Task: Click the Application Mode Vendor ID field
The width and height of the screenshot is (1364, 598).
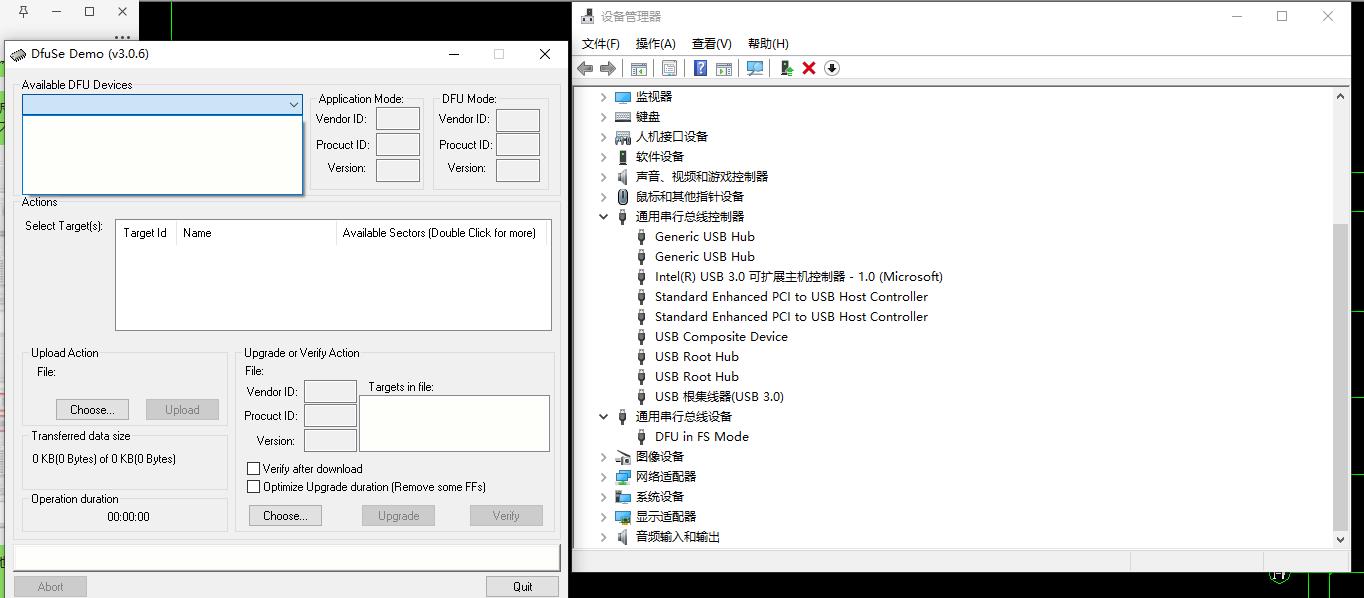Action: pos(397,120)
